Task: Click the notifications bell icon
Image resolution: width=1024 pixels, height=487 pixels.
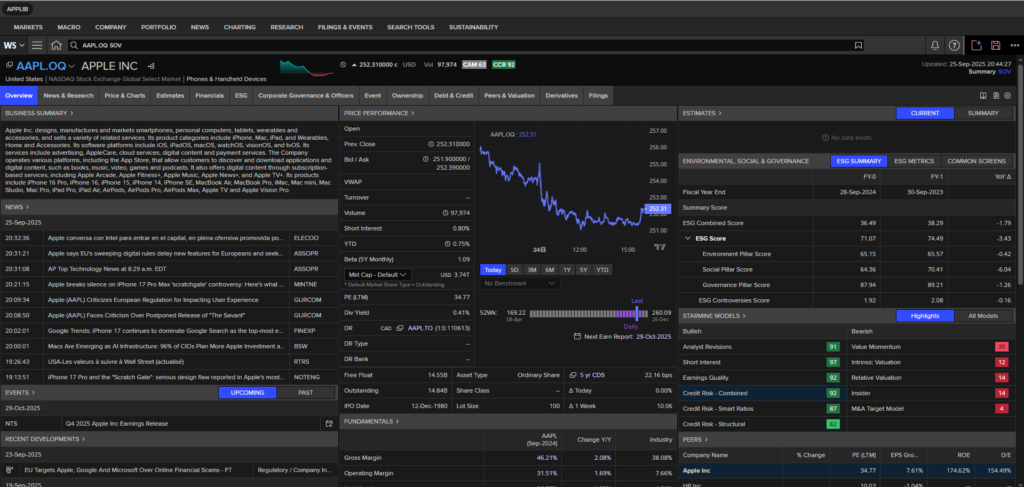Action: (934, 45)
